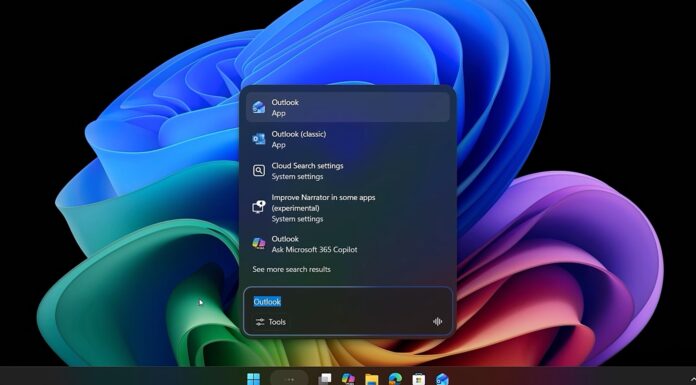Launch Microsoft 365 Copilot from taskbar

pos(348,379)
